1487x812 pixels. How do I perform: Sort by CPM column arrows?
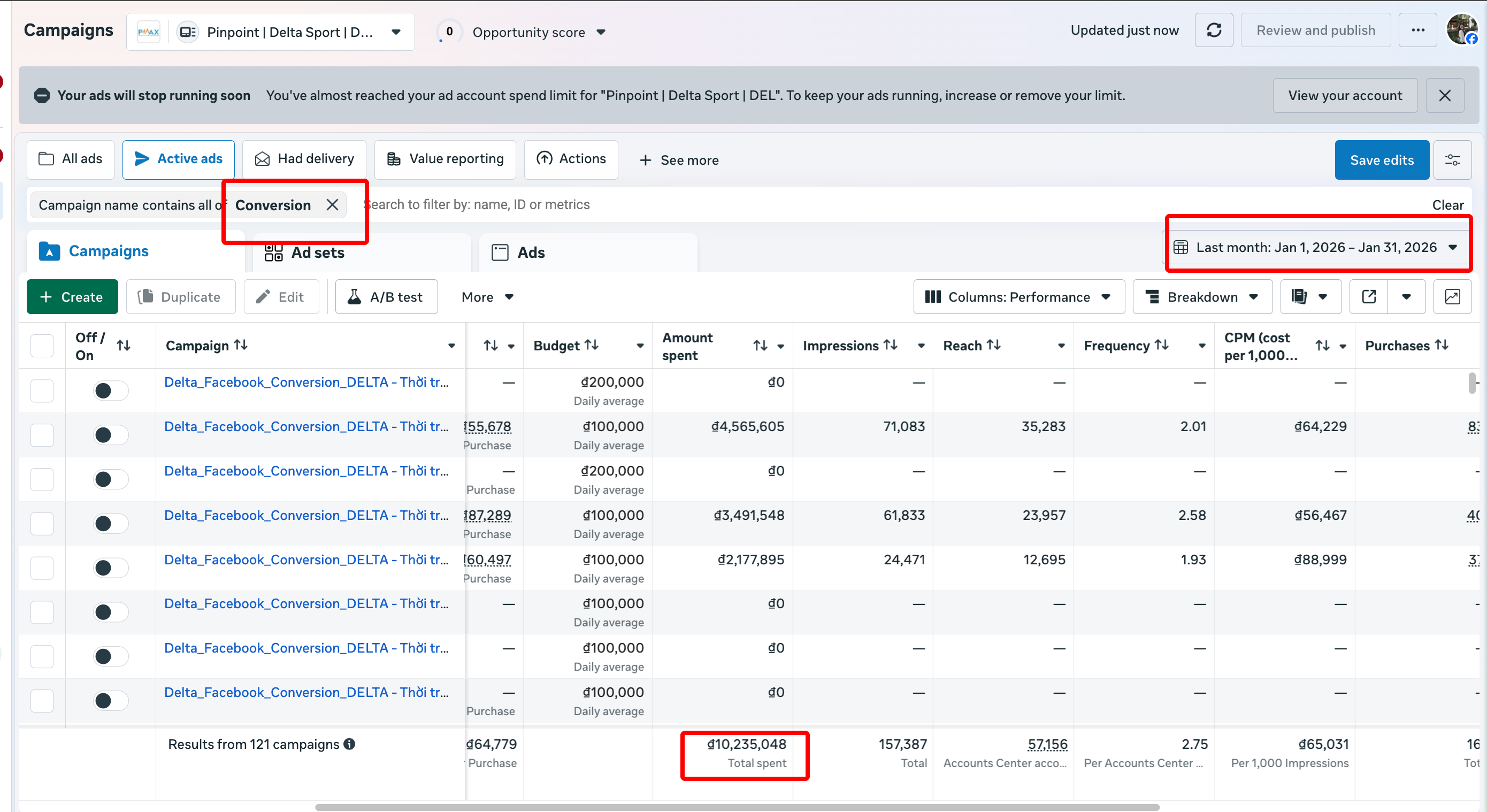(1322, 346)
